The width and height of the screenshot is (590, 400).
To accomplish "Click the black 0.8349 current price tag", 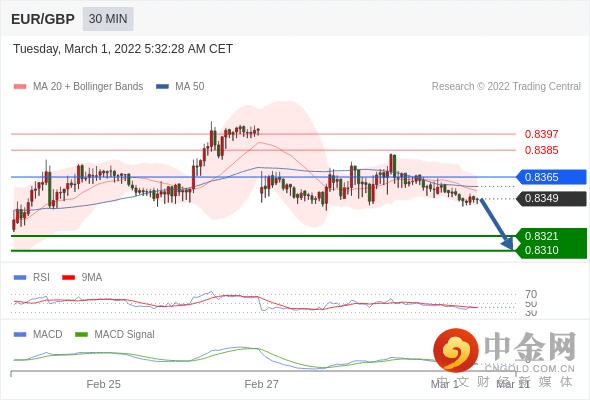I will tap(551, 198).
